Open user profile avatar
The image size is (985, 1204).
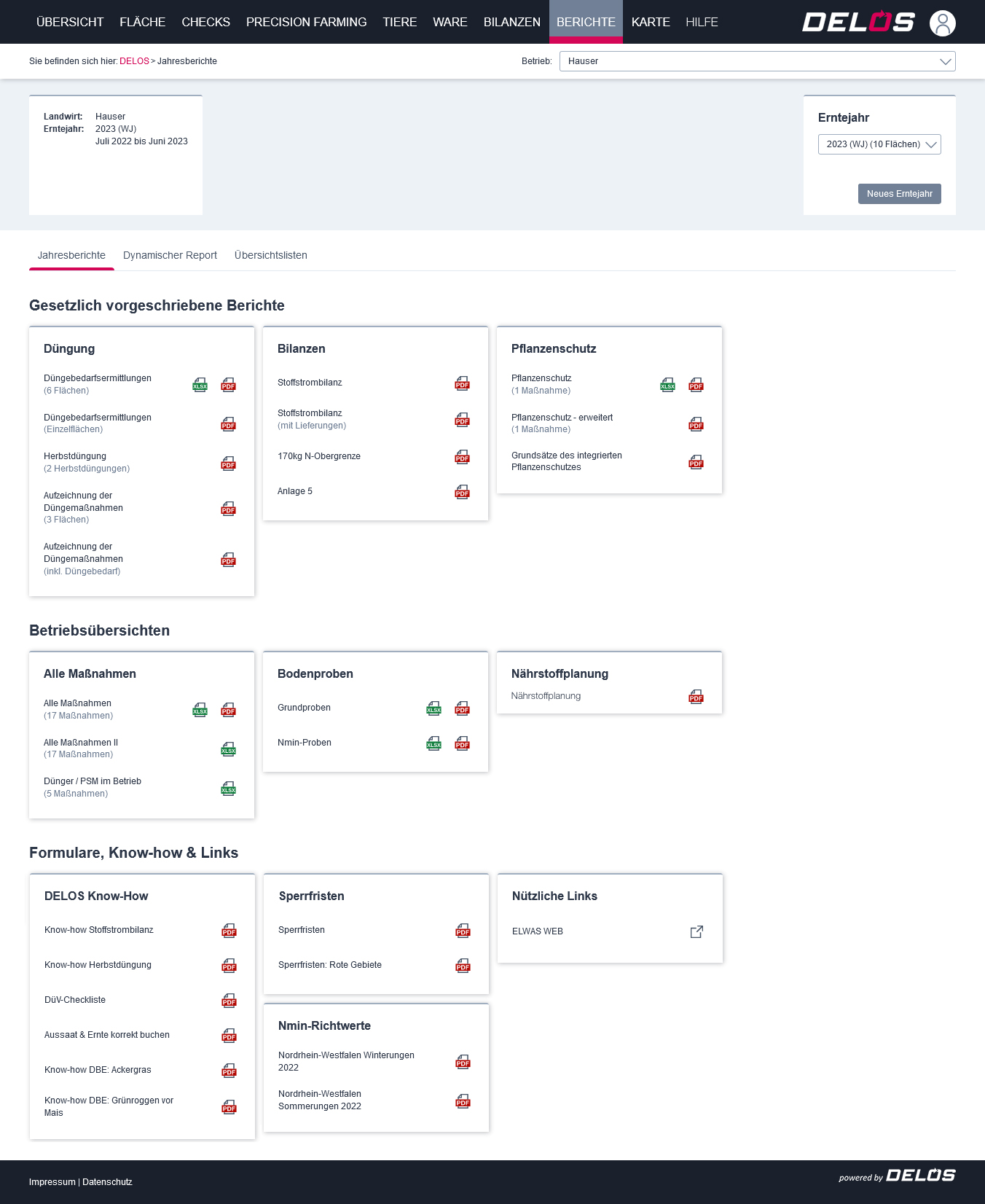pos(943,23)
